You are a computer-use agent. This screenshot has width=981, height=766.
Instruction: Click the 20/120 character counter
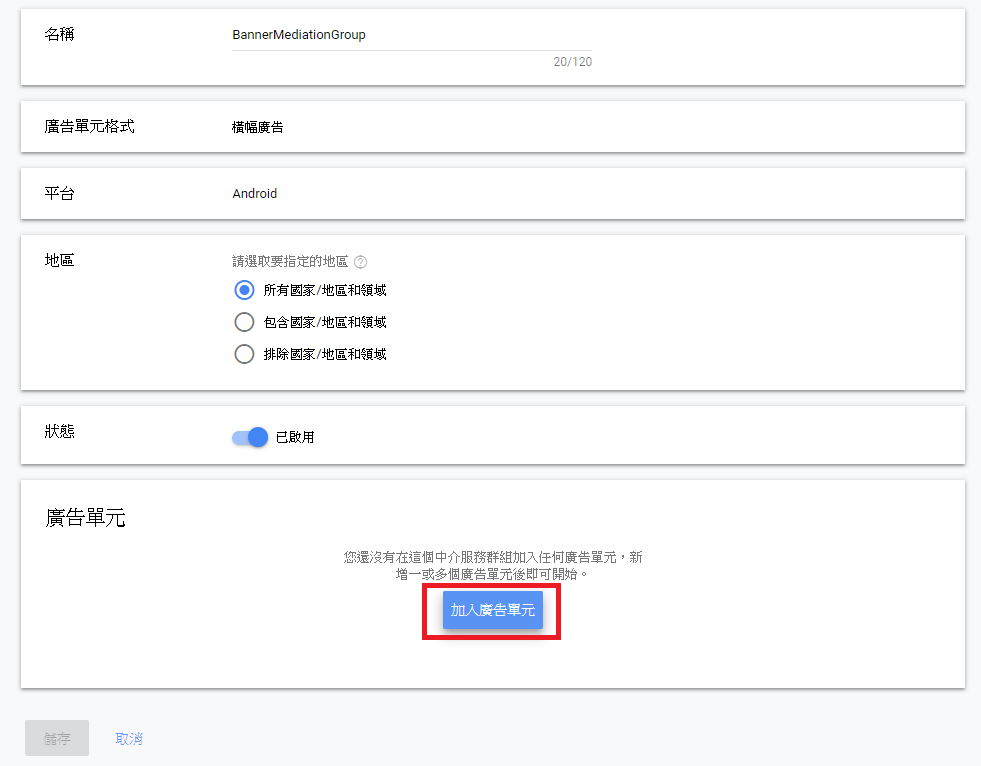572,61
